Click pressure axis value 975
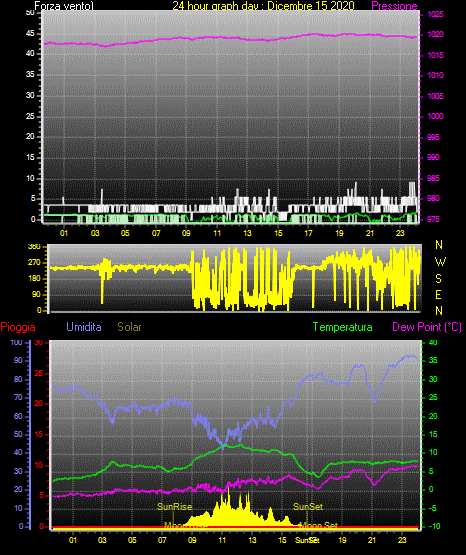The width and height of the screenshot is (466, 555). point(433,219)
